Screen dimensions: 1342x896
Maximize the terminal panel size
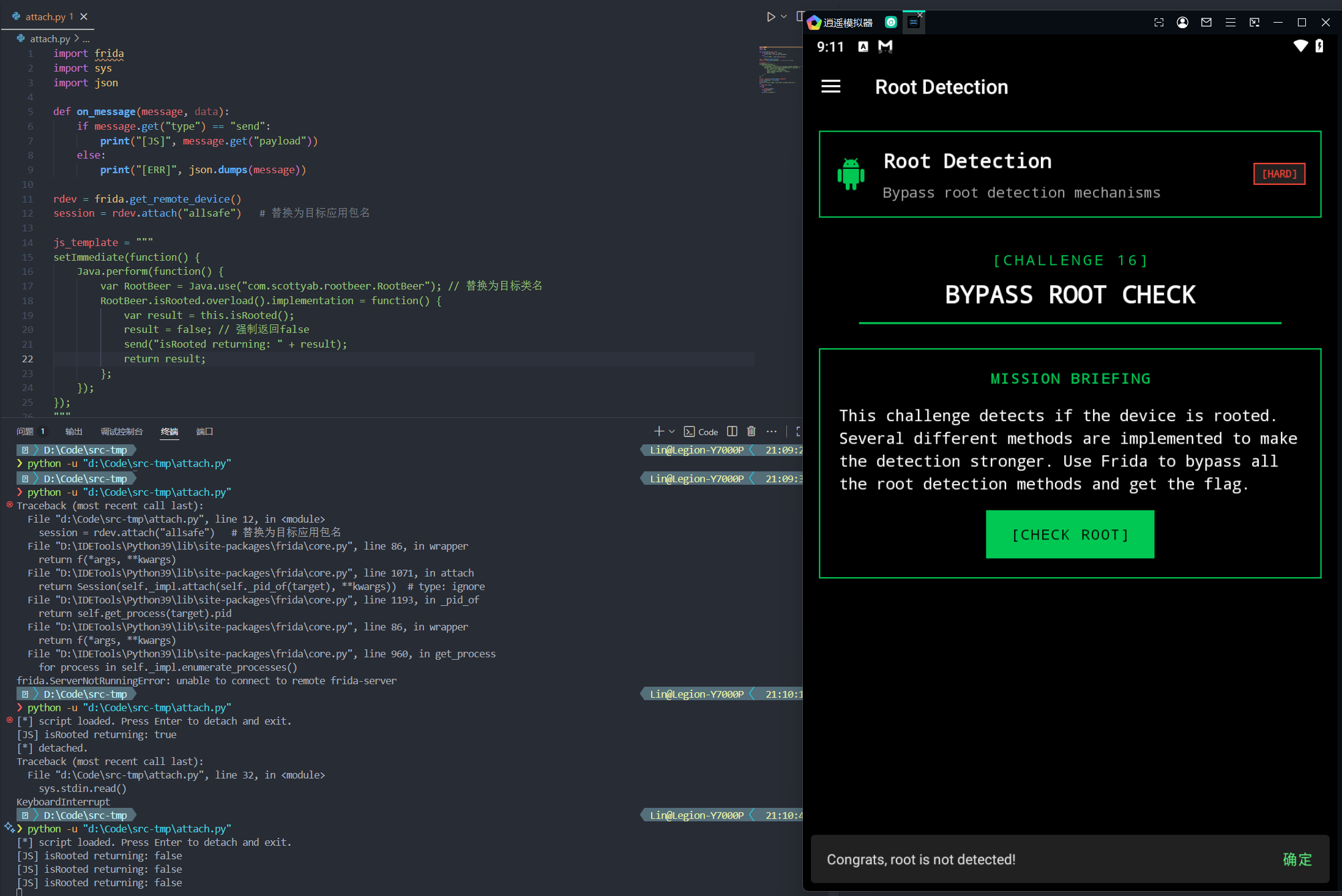click(798, 431)
